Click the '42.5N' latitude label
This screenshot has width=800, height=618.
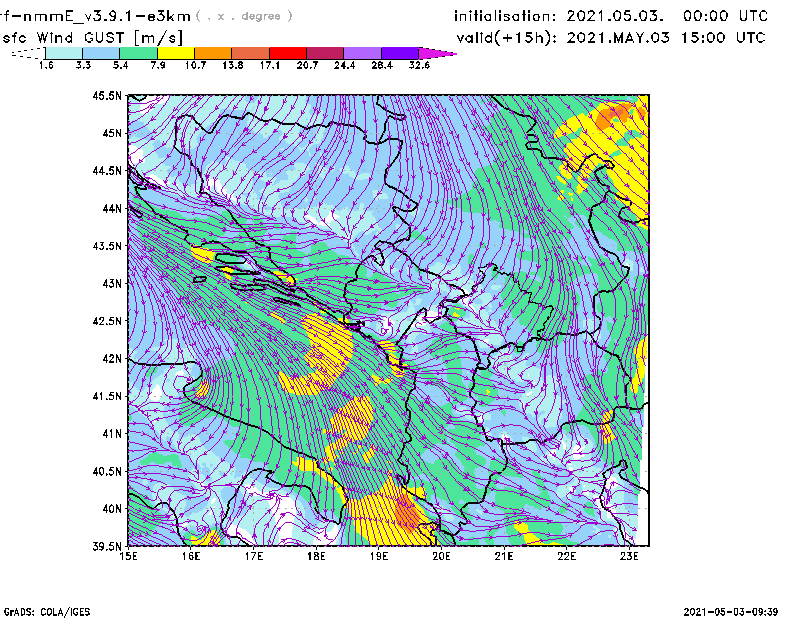[107, 321]
